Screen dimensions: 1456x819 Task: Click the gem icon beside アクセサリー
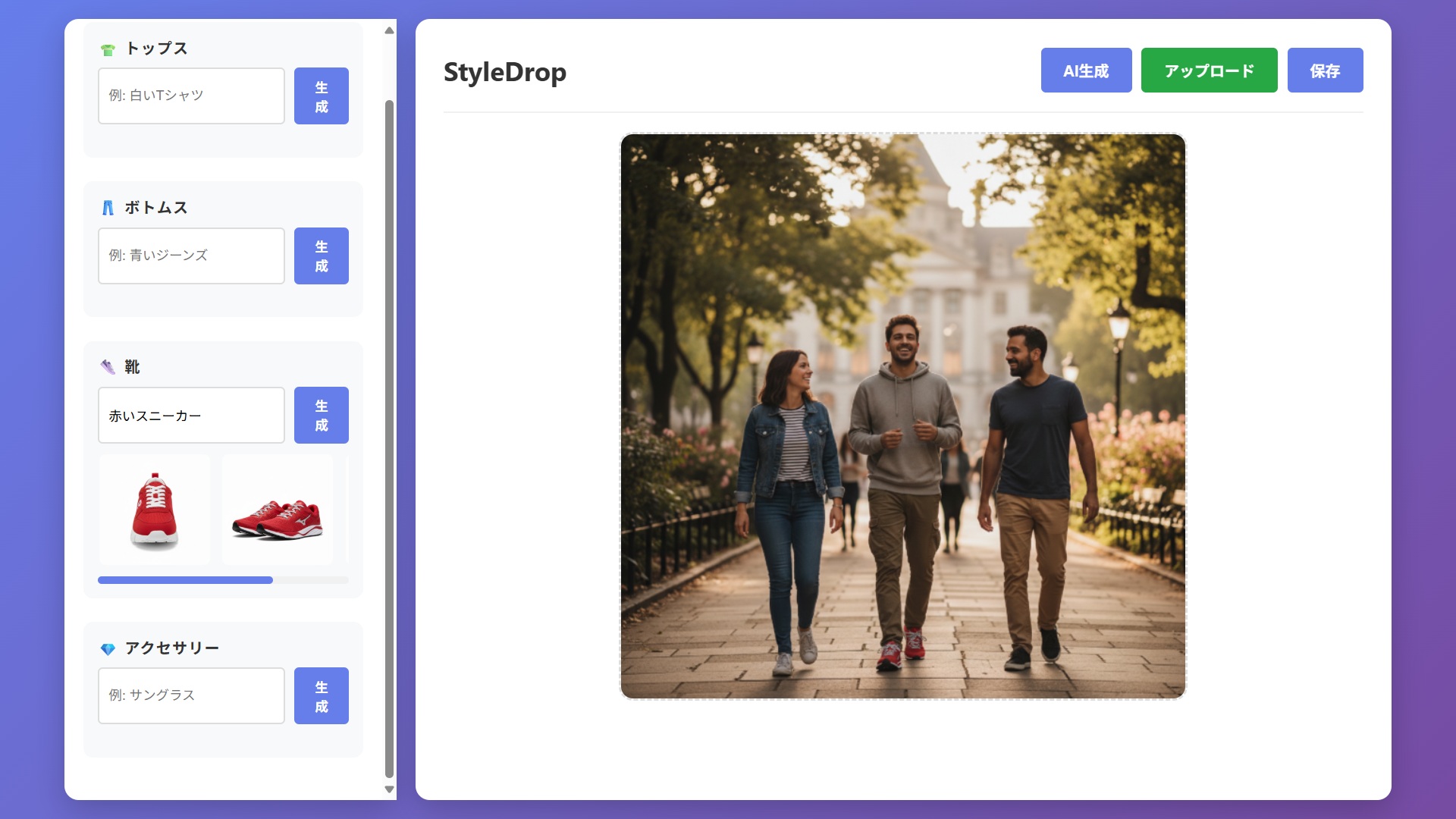click(108, 648)
